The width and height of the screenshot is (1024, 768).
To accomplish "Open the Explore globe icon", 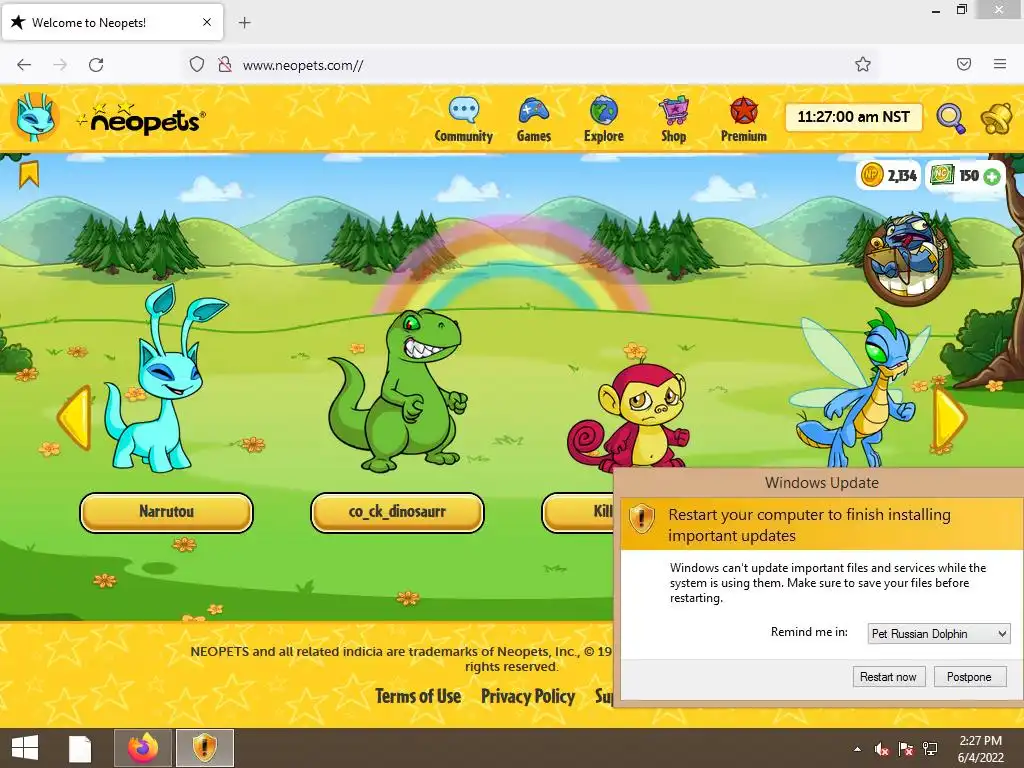I will click(603, 110).
